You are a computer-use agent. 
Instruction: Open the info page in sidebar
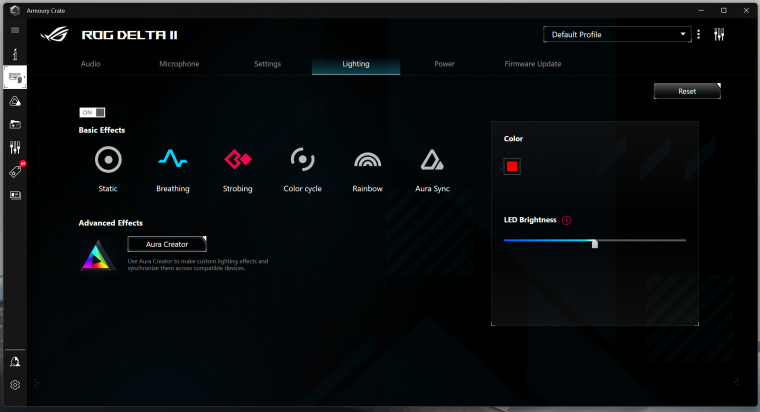click(x=15, y=54)
